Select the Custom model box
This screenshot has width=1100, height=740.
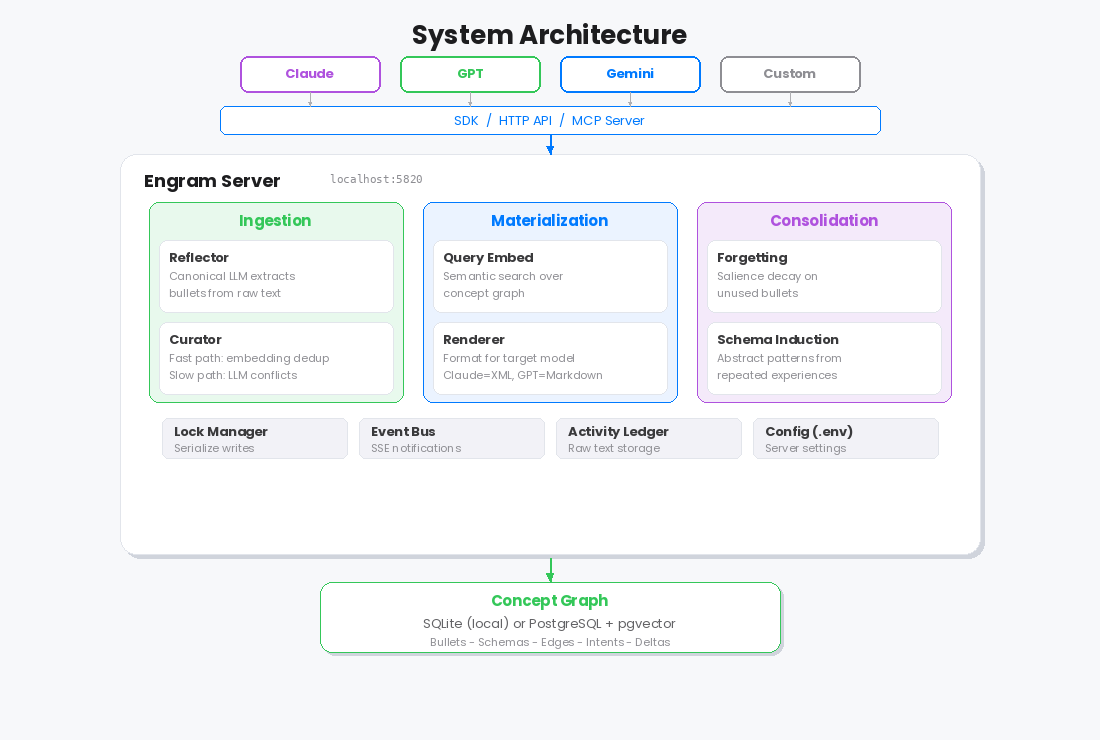click(x=790, y=74)
